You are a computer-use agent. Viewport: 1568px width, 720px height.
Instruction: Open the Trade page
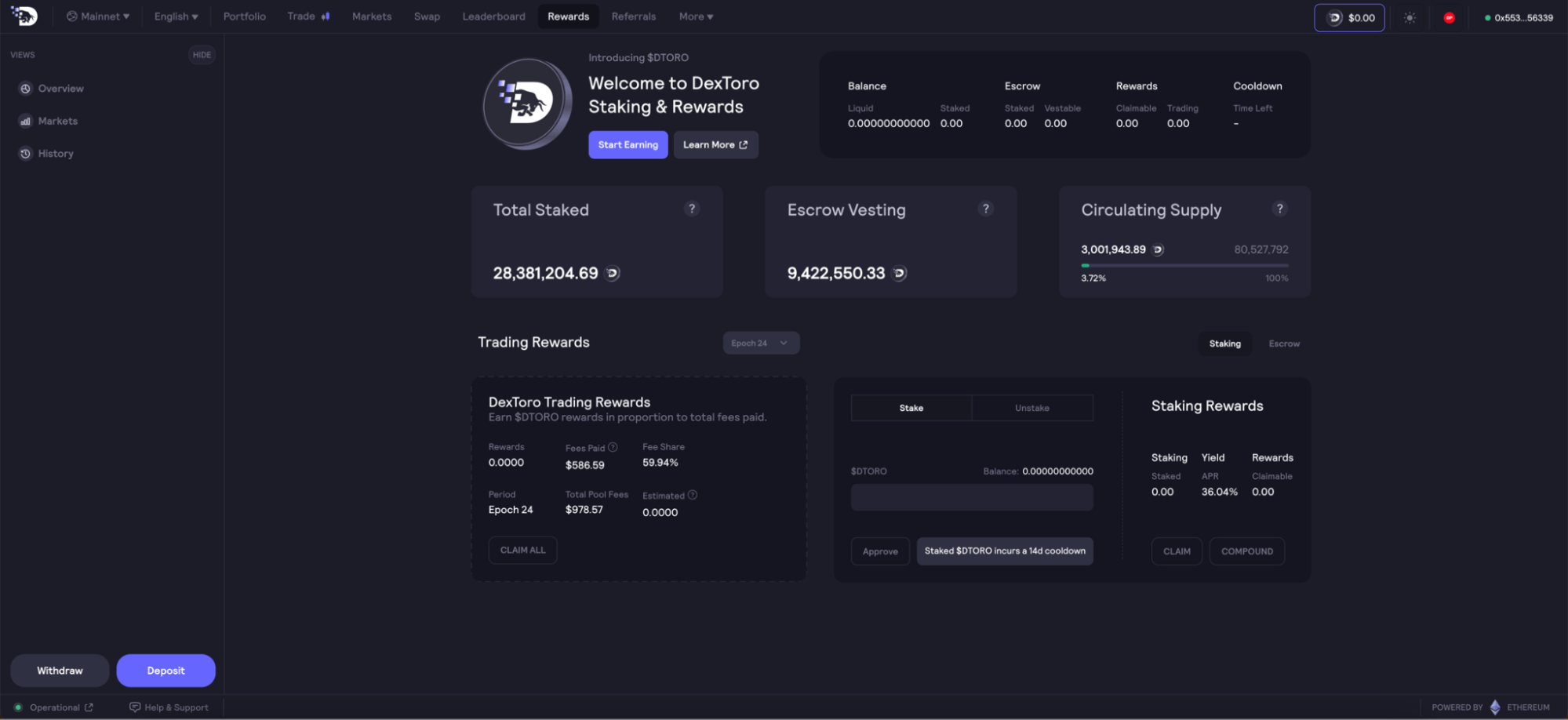(x=308, y=16)
